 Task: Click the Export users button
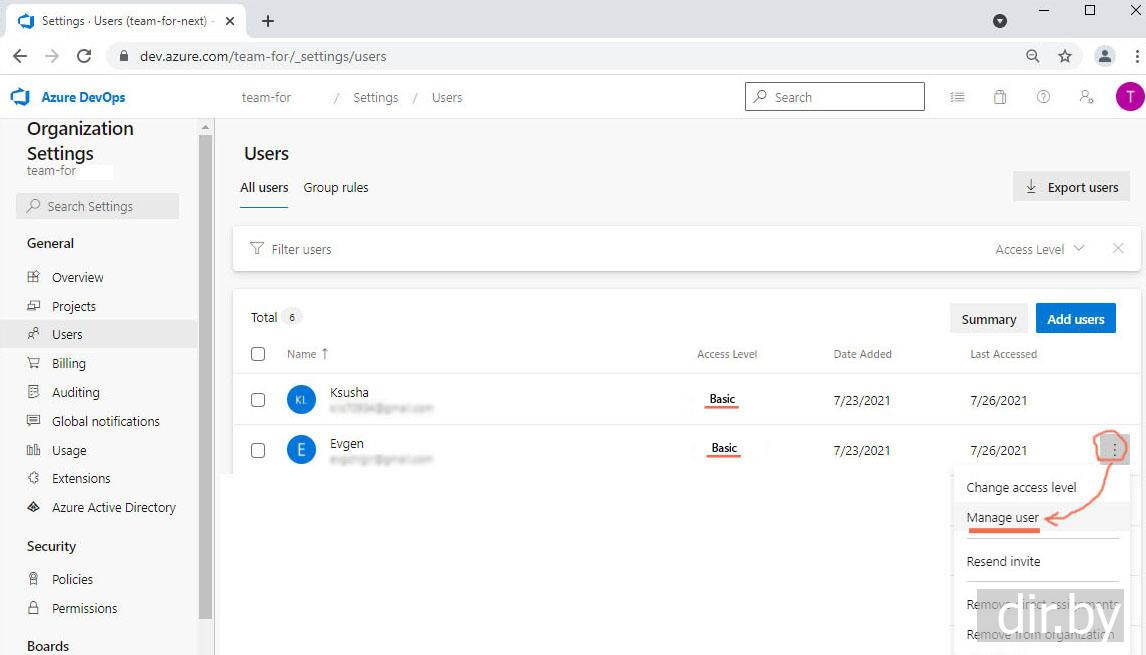click(1071, 187)
